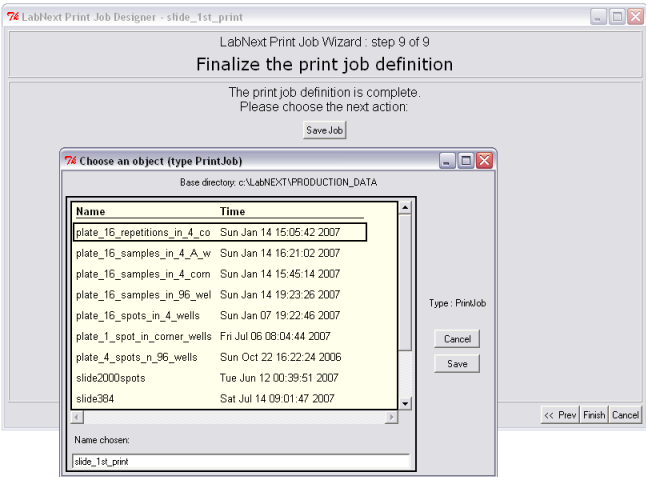This screenshot has width=646, height=477.
Task: Select plate_16_spots_in_4_wells entry
Action: pos(220,316)
